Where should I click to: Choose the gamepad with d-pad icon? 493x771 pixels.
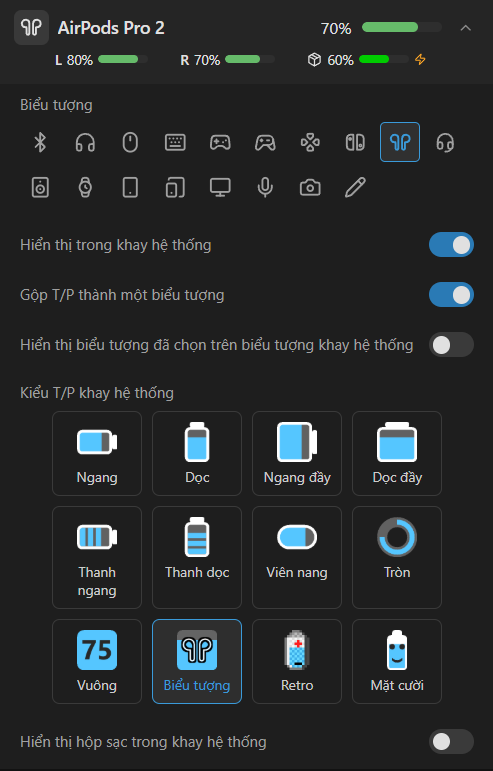pyautogui.click(x=220, y=143)
